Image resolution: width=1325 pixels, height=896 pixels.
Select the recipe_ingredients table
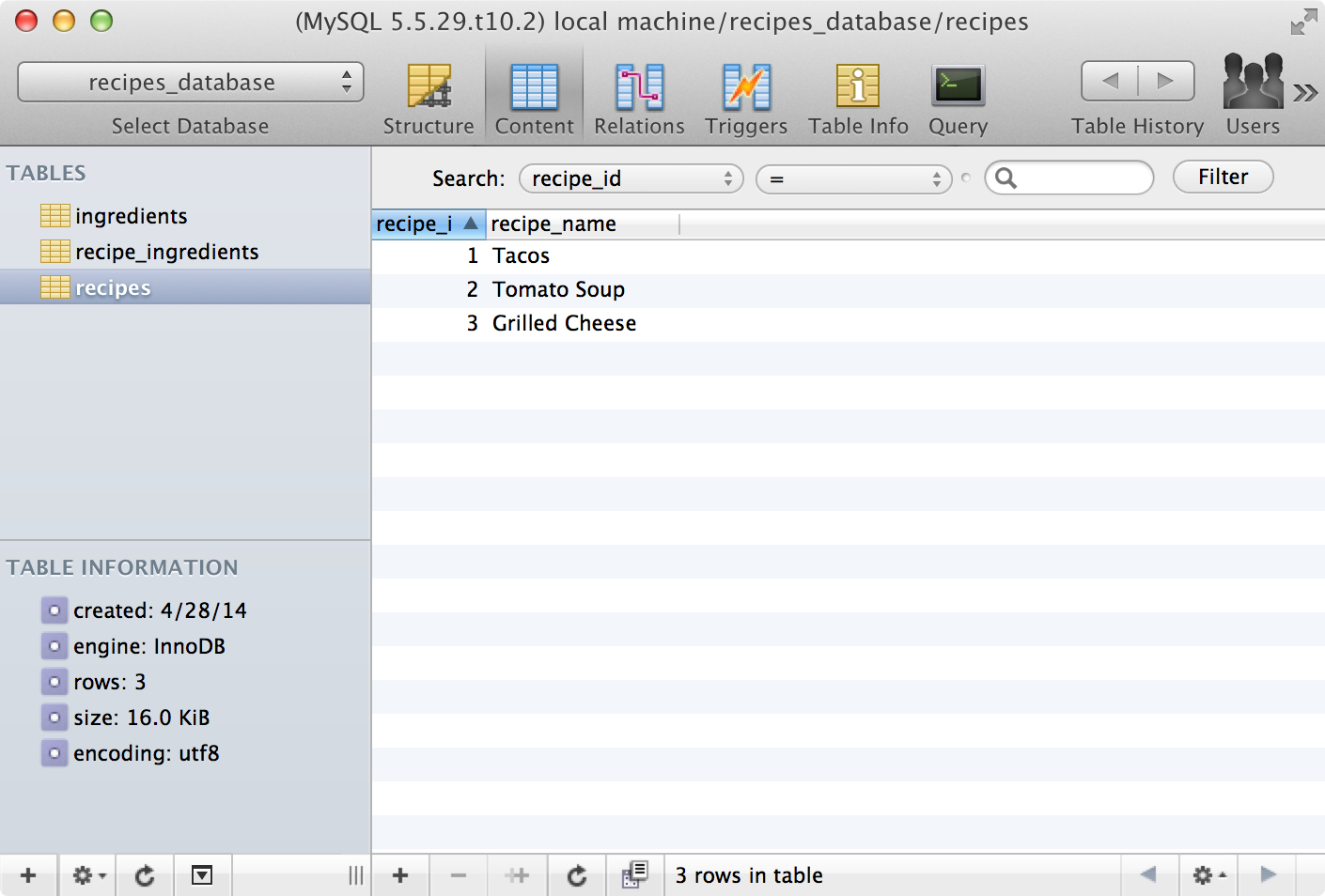click(185, 252)
